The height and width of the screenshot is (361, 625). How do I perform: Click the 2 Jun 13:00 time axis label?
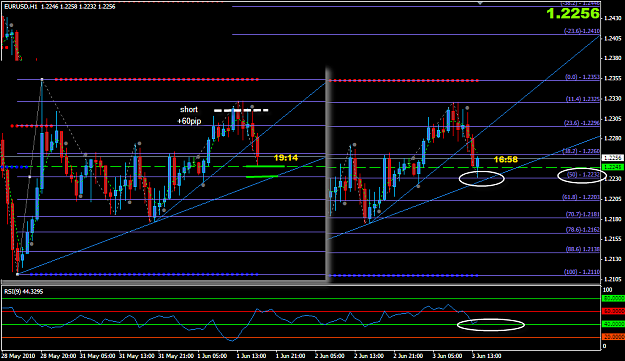click(x=369, y=356)
